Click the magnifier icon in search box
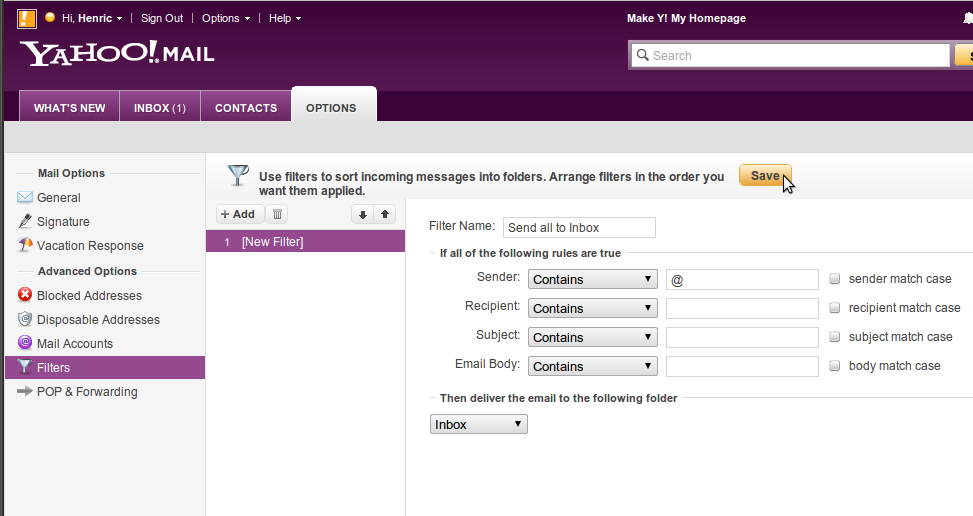The height and width of the screenshot is (516, 973). (x=643, y=55)
